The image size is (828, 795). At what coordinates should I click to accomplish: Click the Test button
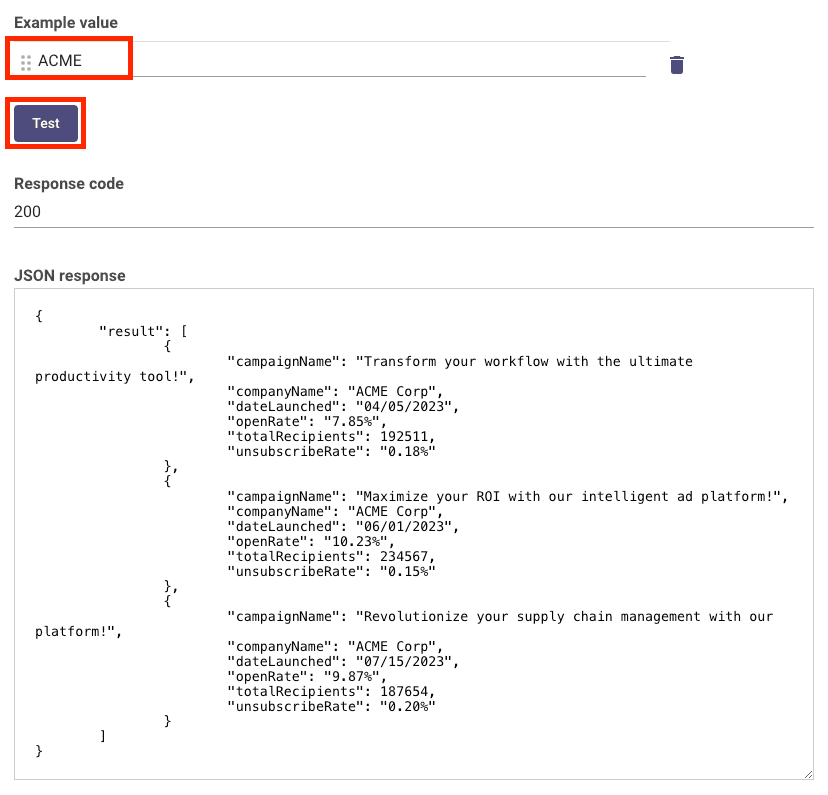click(46, 123)
